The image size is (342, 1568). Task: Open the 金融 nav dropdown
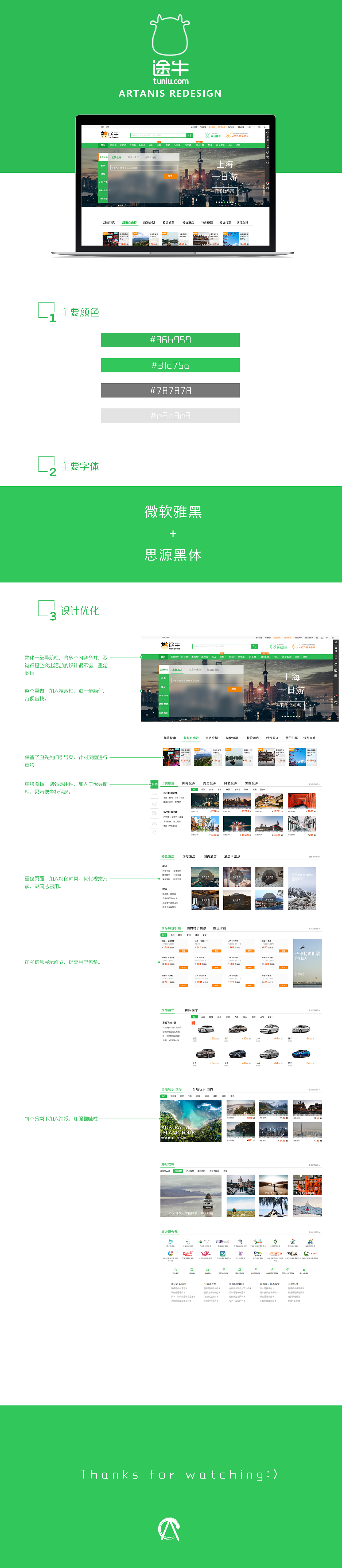pos(297,657)
